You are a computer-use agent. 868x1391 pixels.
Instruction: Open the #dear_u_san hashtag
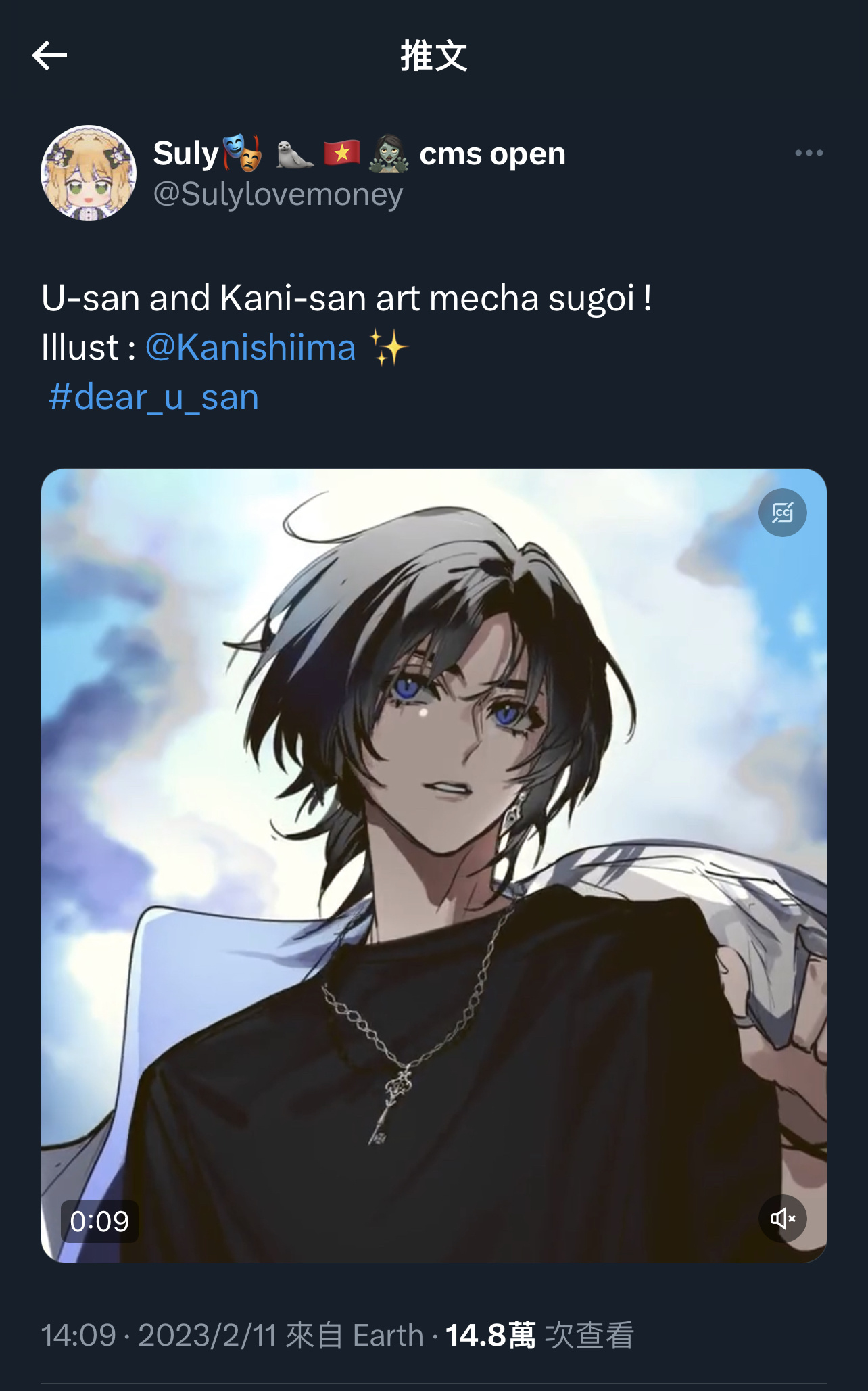tap(153, 398)
